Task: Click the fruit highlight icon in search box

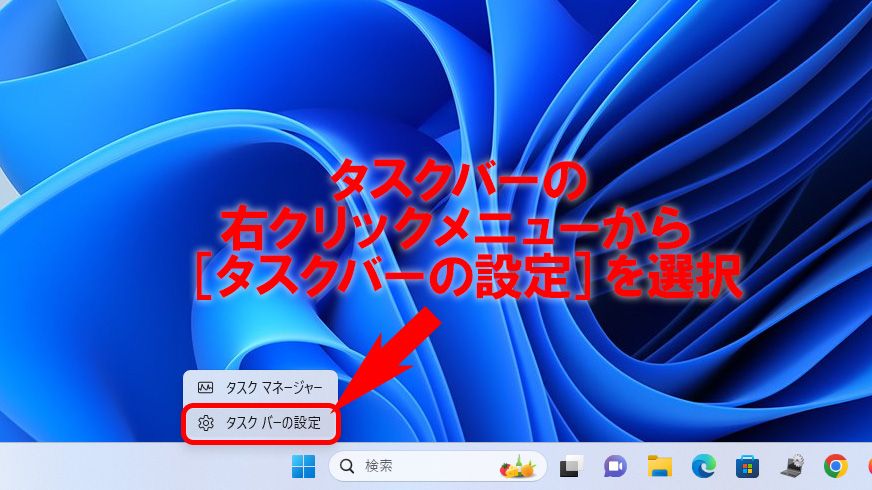Action: (518, 467)
